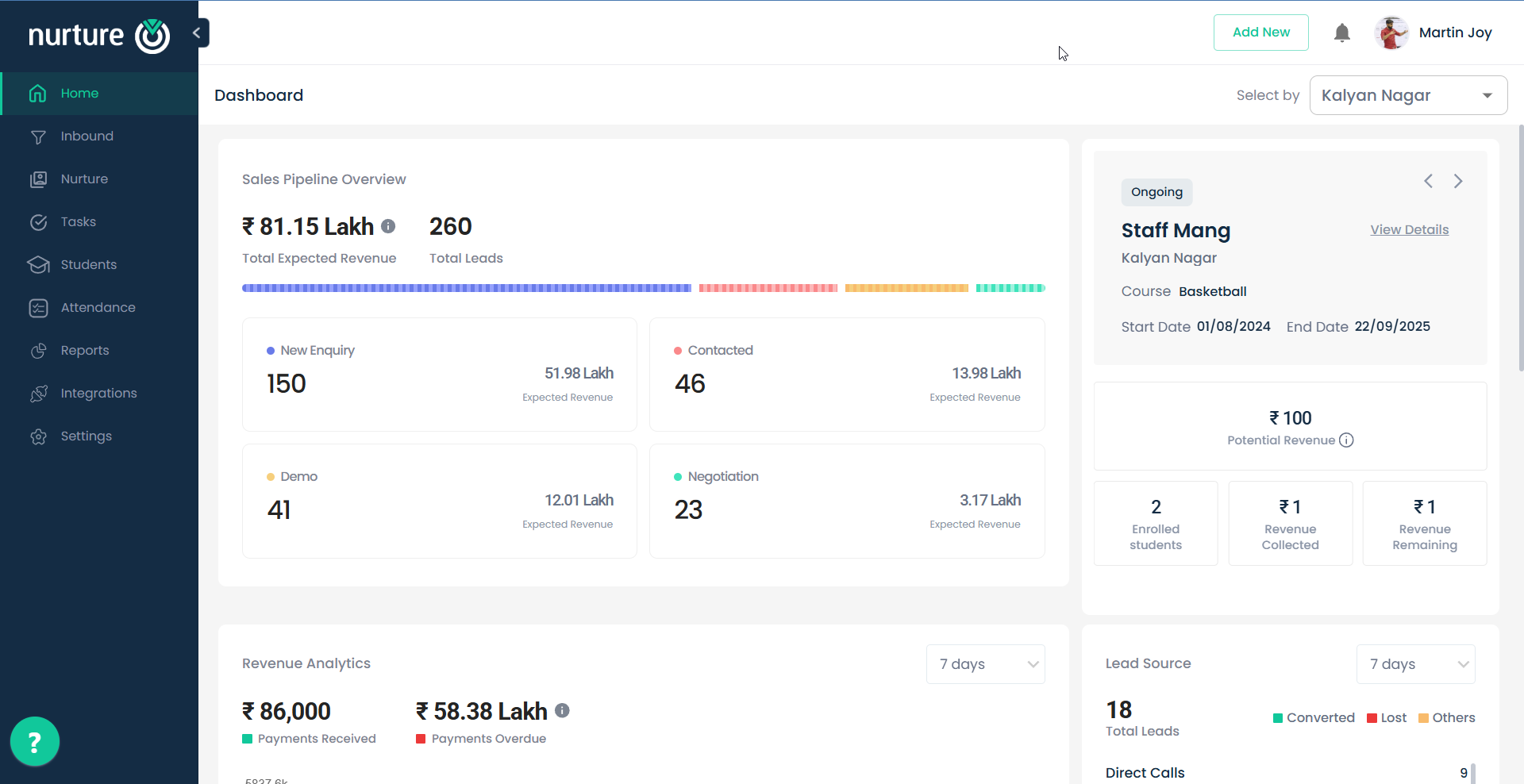The height and width of the screenshot is (784, 1524).
Task: Click the Staff Mang batch title
Action: pos(1176,230)
